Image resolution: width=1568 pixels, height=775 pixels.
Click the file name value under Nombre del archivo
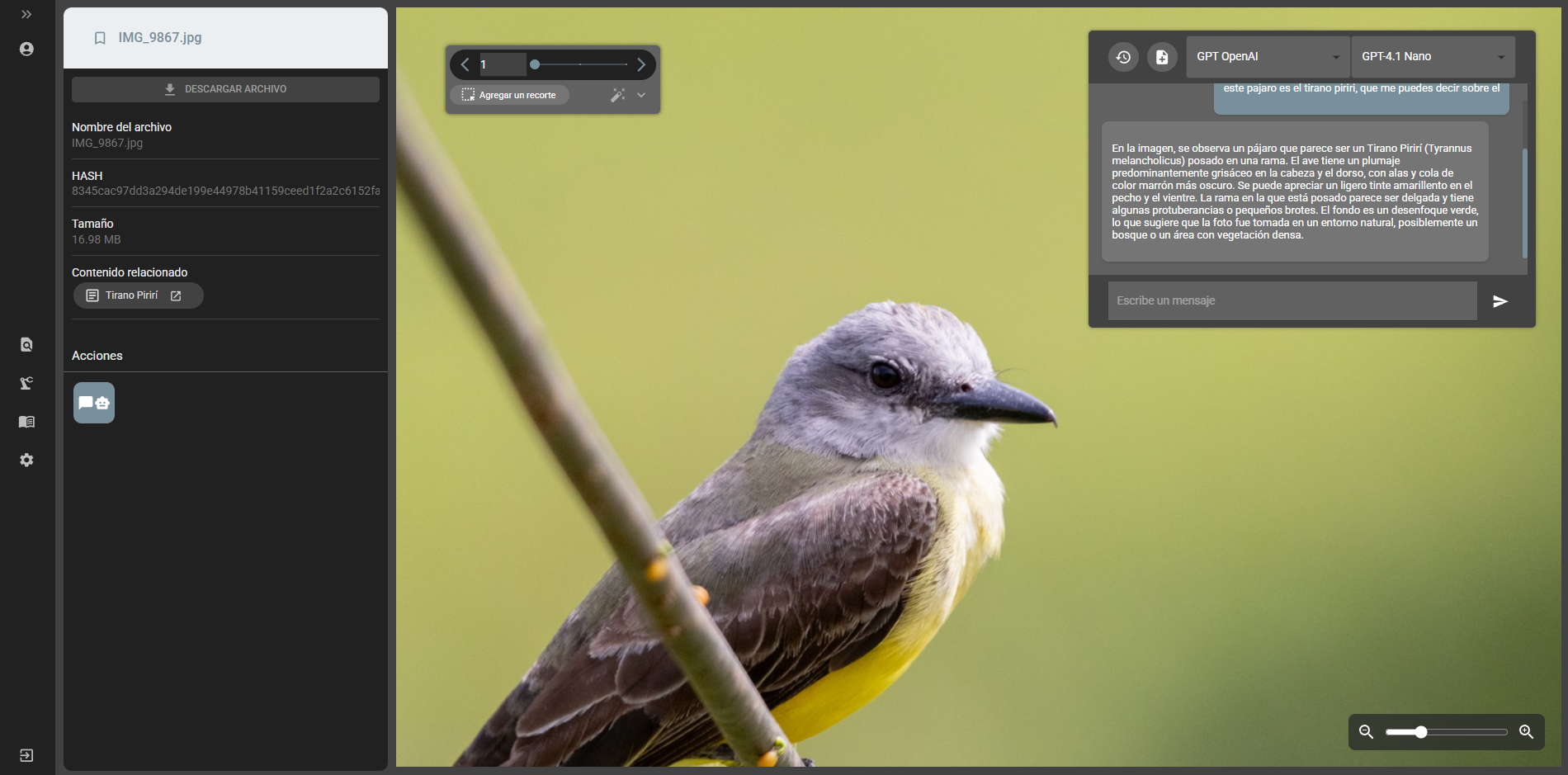pyautogui.click(x=107, y=143)
